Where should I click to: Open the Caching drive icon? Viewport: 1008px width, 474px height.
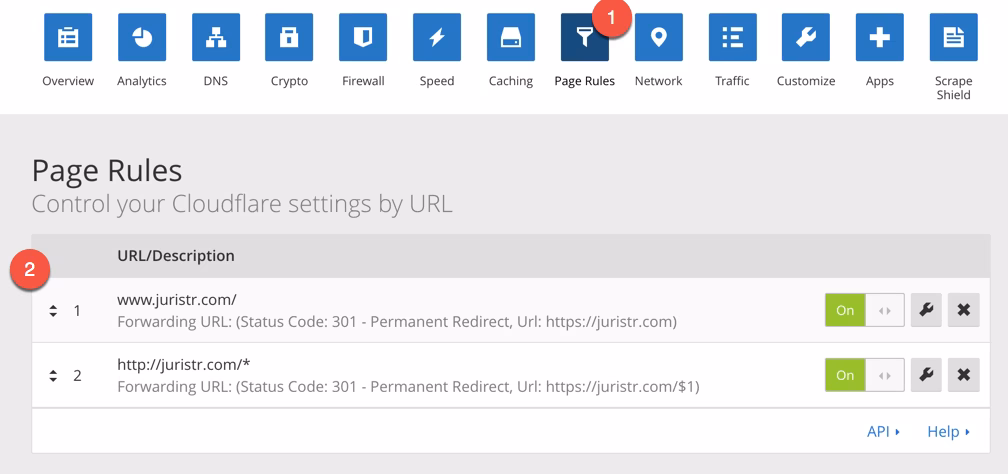[511, 38]
